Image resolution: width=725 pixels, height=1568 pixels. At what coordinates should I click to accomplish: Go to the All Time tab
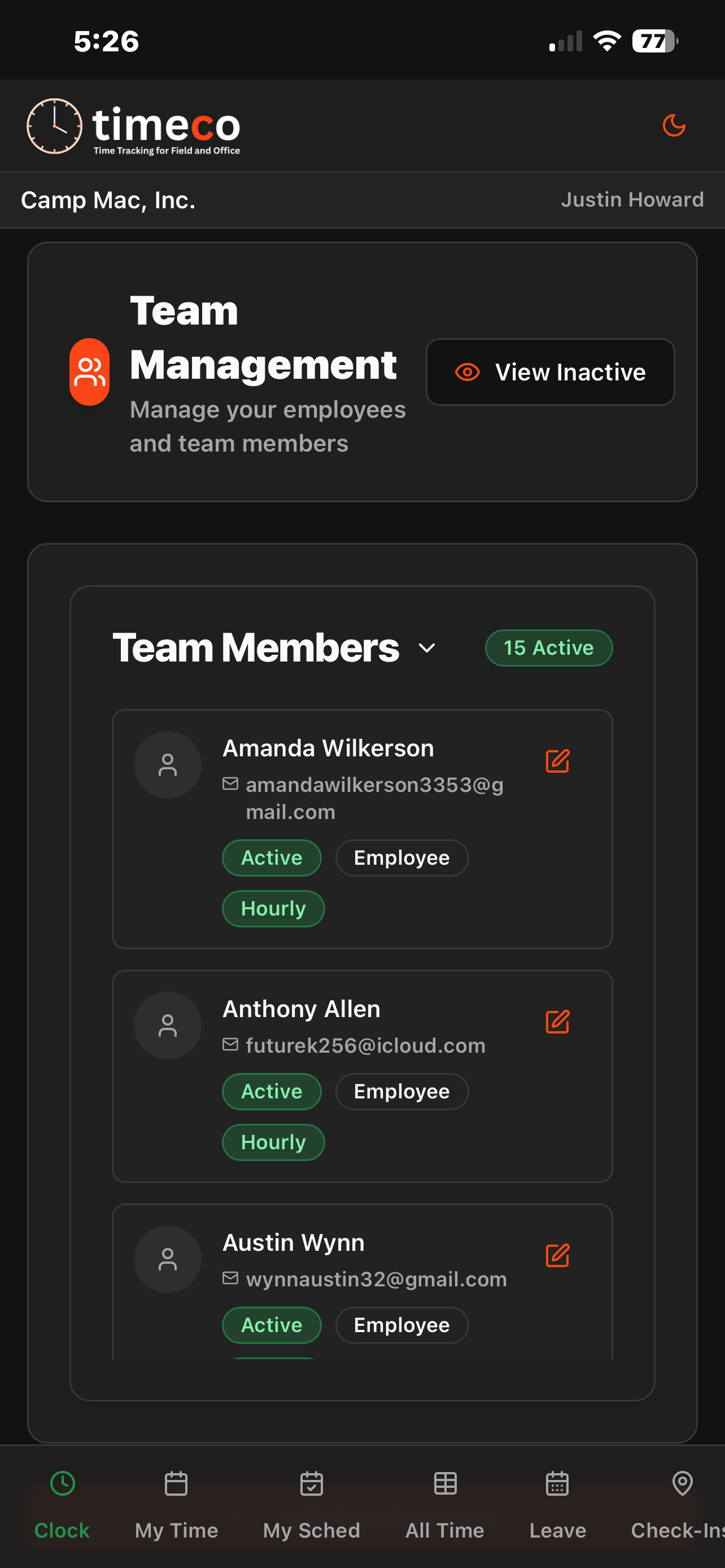[x=445, y=1505]
